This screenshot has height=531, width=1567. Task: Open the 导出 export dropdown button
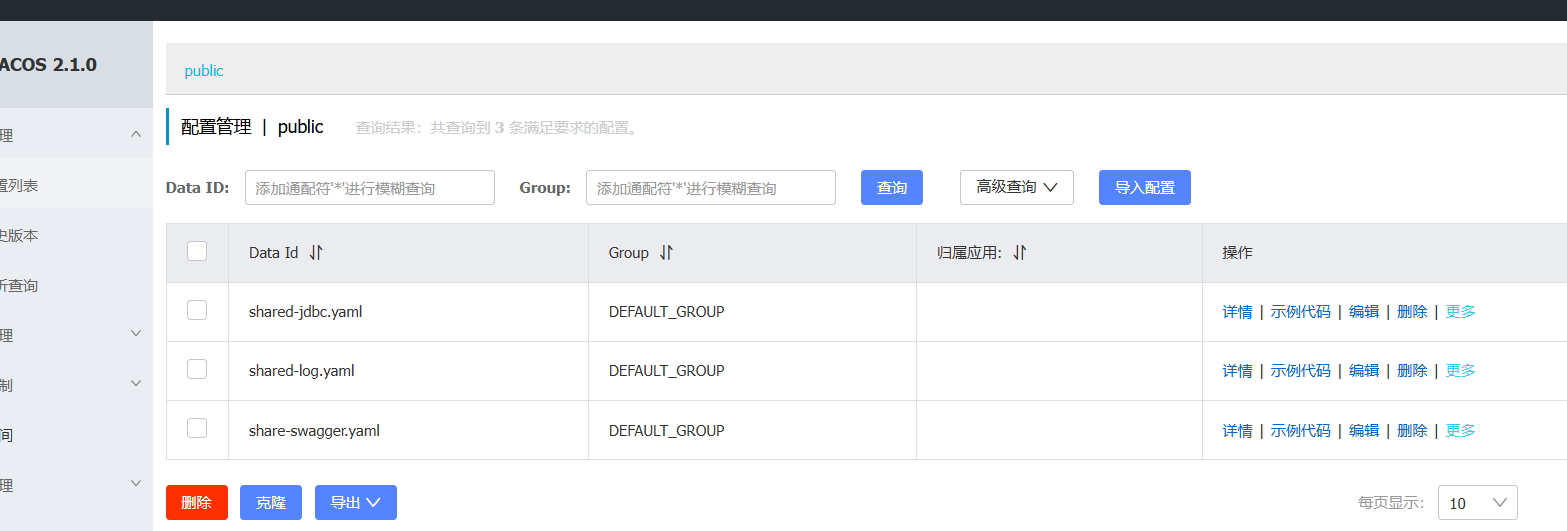pyautogui.click(x=356, y=502)
